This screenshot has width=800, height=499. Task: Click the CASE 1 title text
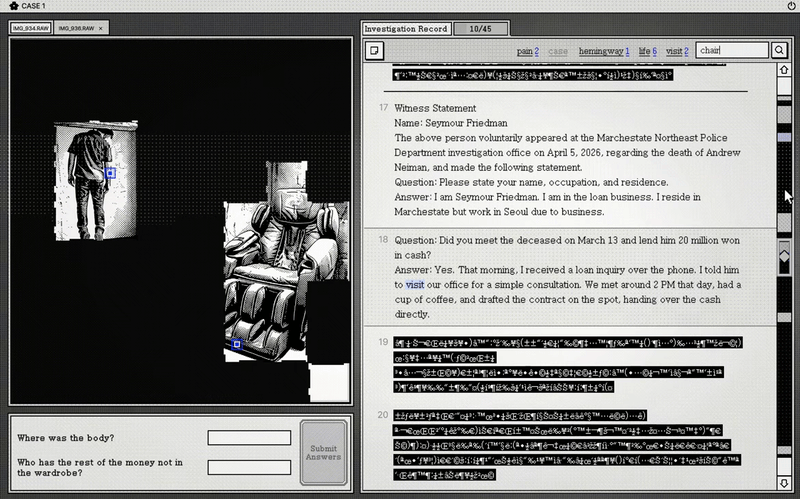click(x=34, y=6)
